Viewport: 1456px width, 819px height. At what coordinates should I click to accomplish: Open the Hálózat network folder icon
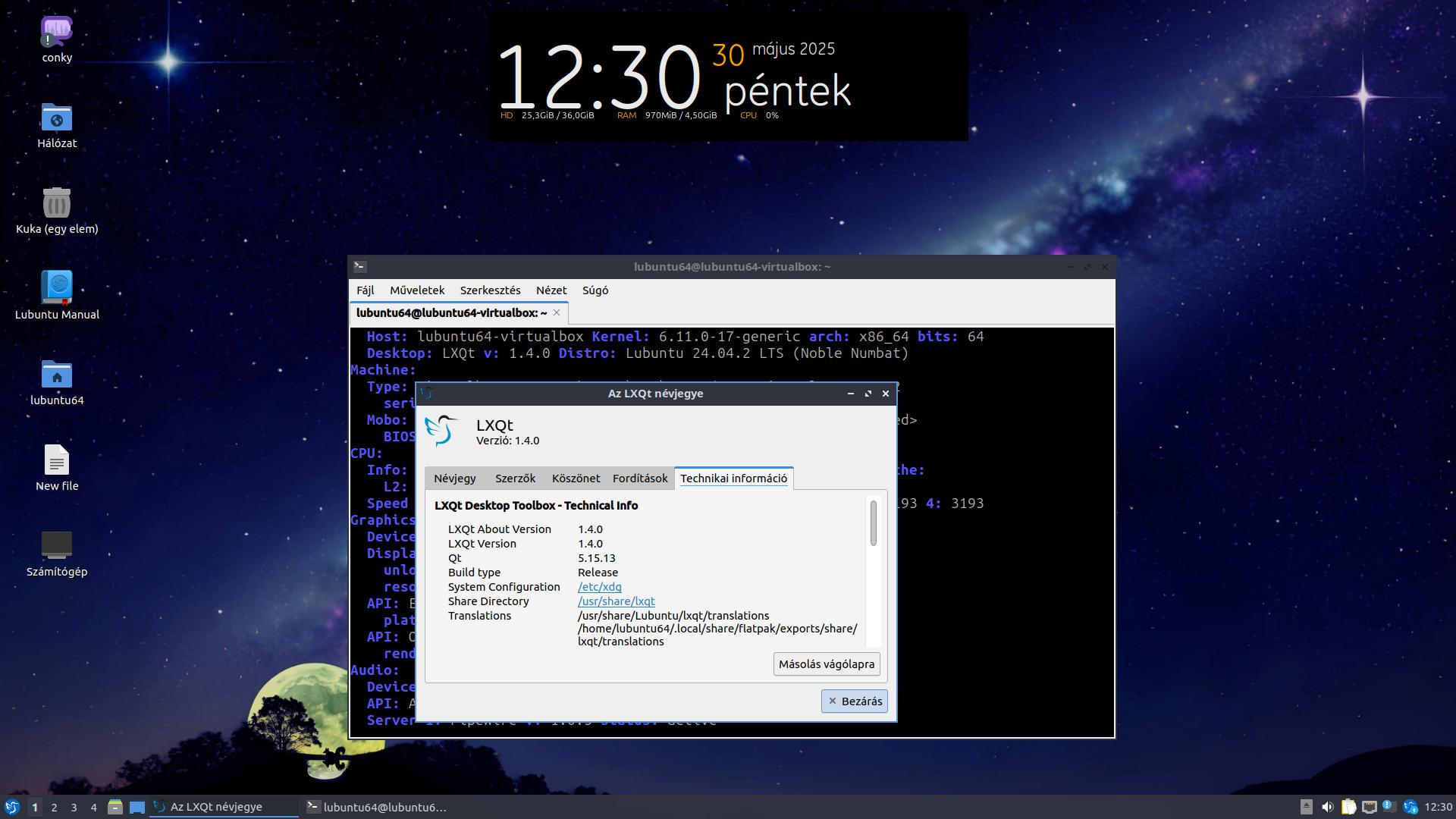pos(57,118)
